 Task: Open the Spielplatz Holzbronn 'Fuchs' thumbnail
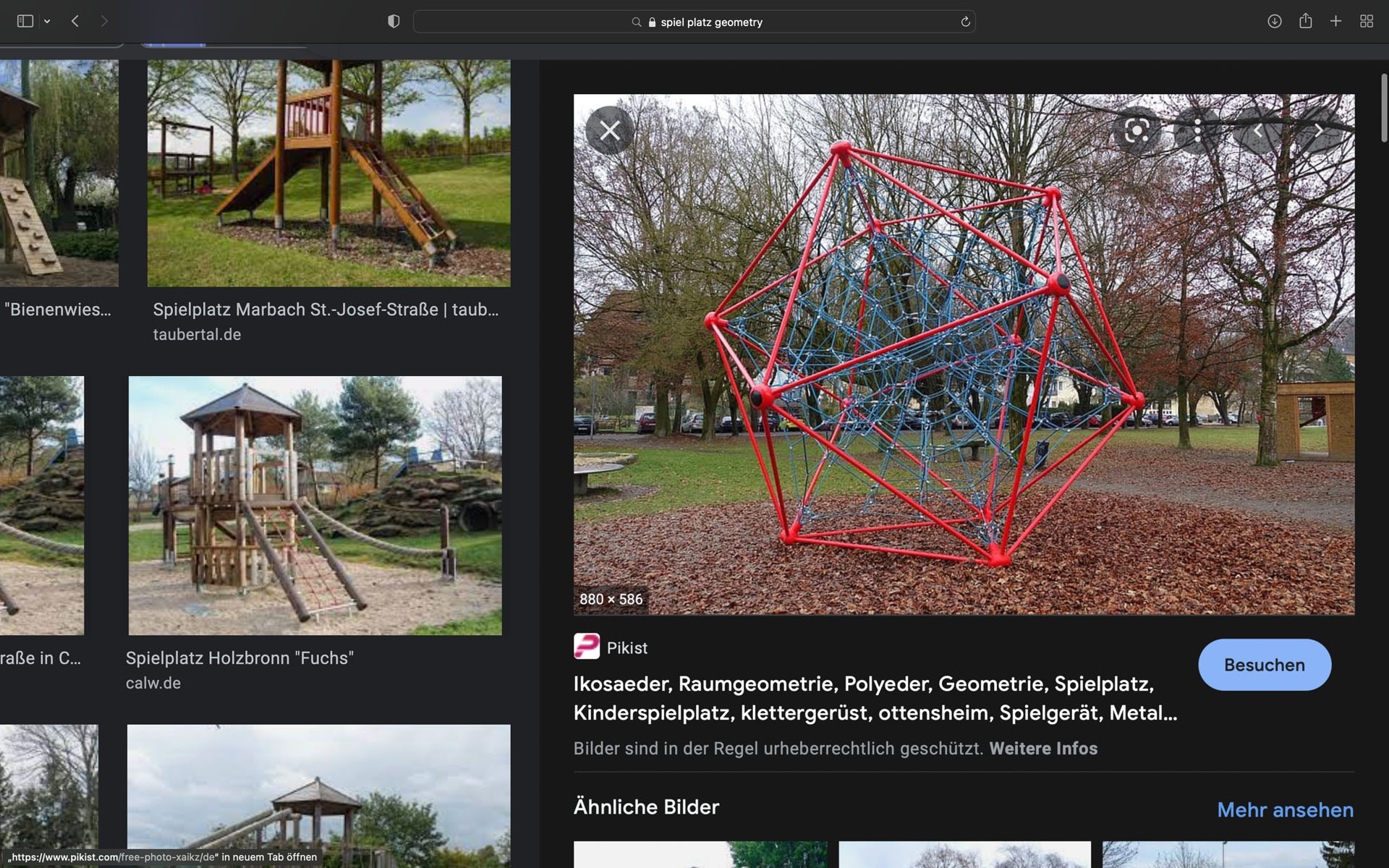tap(315, 506)
